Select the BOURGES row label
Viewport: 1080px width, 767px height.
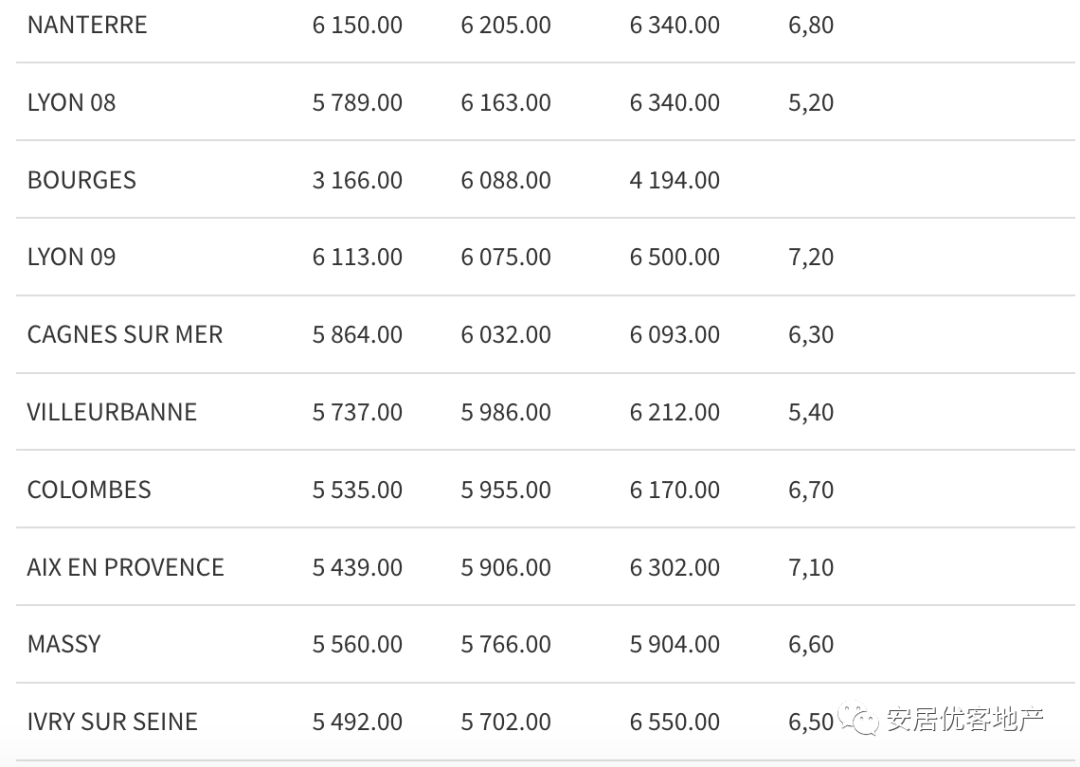click(x=81, y=180)
